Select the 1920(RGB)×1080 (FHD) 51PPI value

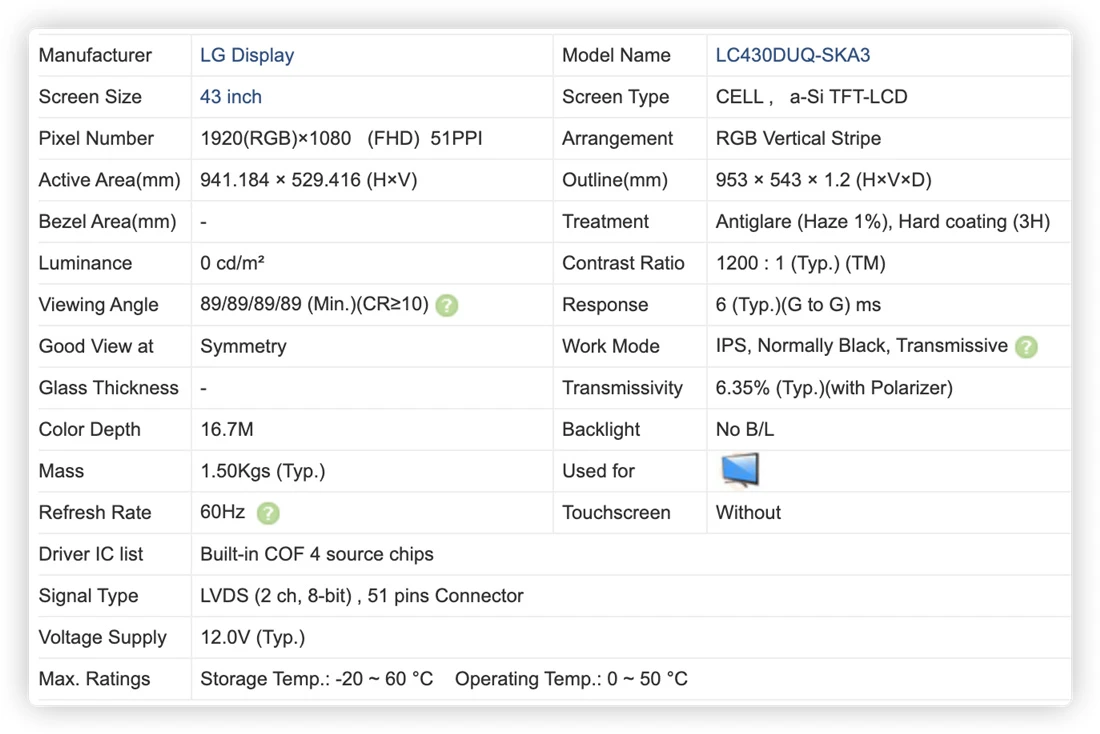[x=341, y=138]
